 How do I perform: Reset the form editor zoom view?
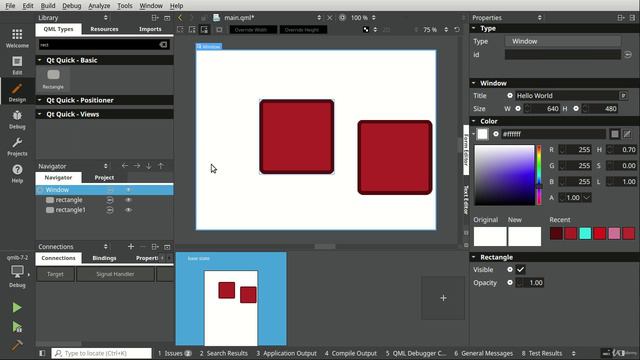[457, 29]
